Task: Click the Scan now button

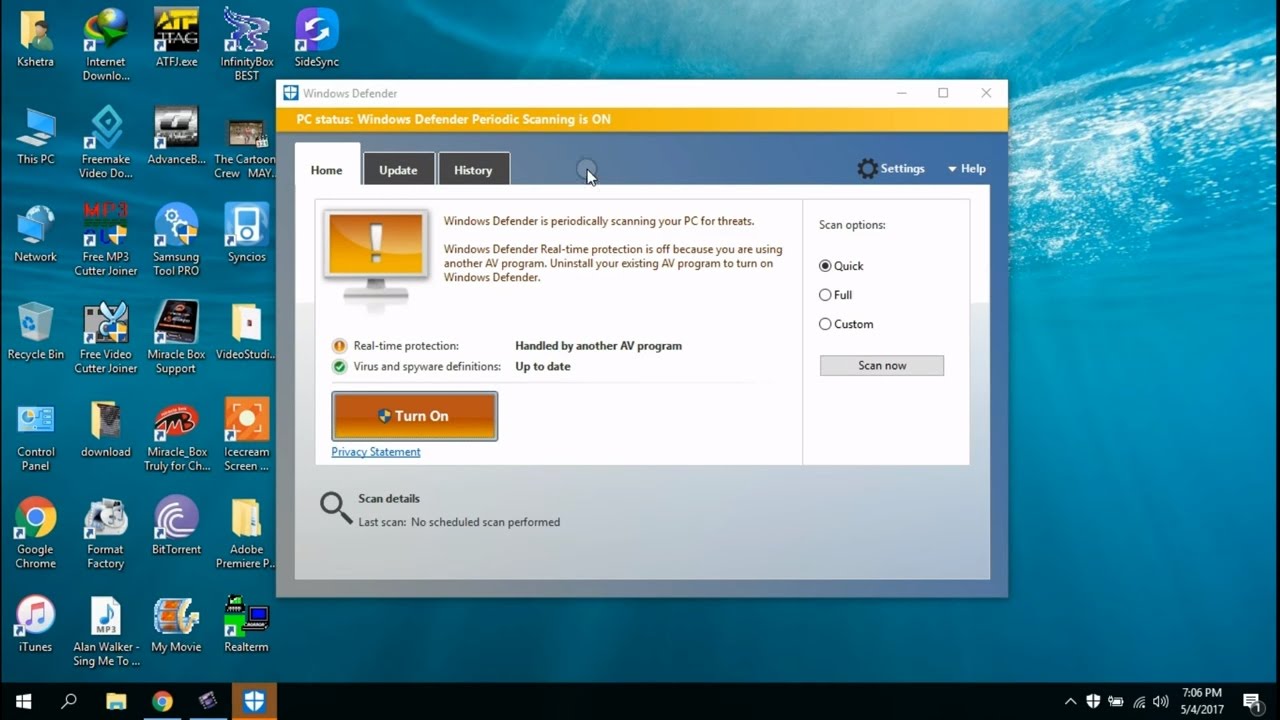Action: (882, 366)
